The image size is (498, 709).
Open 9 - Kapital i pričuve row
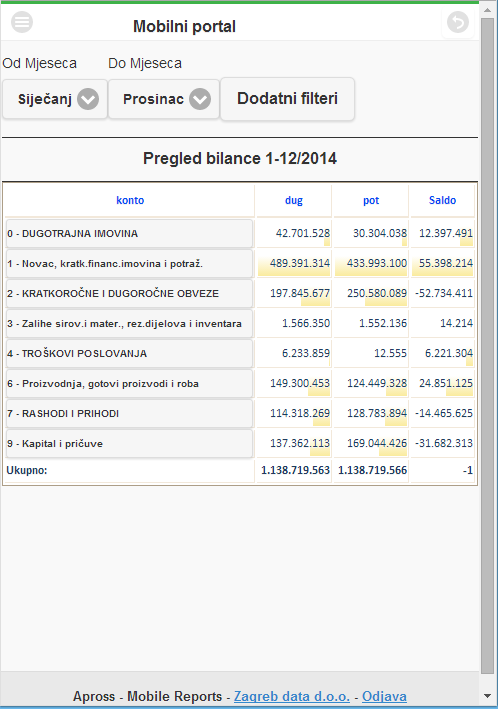129,444
